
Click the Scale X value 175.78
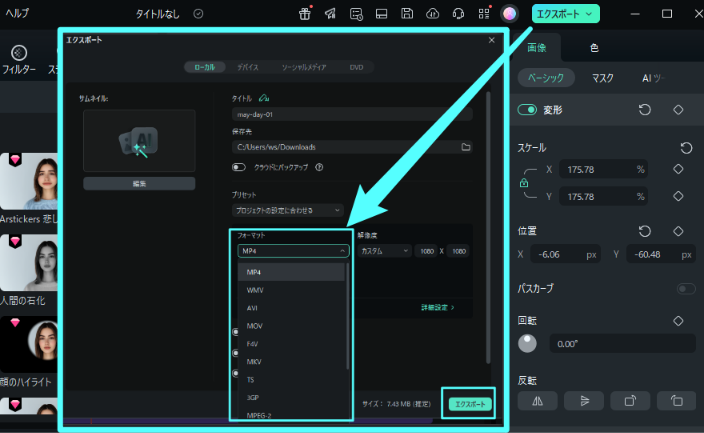[581, 169]
